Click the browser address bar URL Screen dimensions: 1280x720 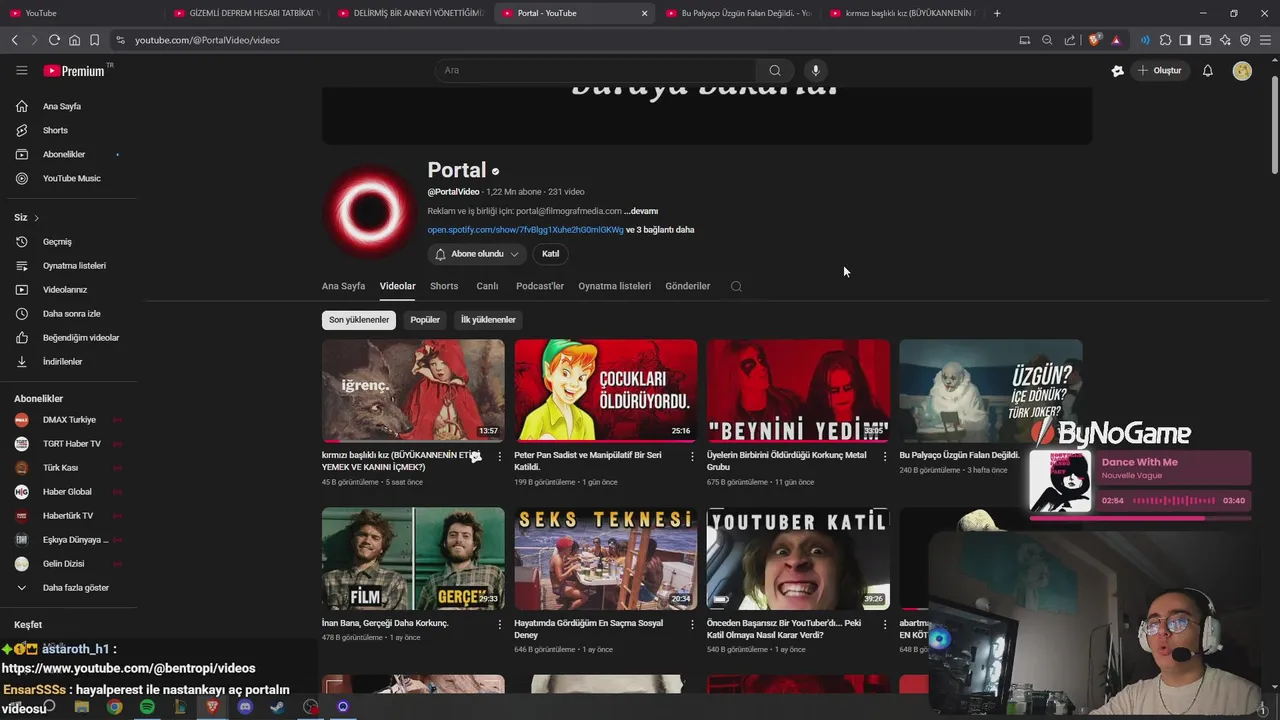pyautogui.click(x=207, y=40)
